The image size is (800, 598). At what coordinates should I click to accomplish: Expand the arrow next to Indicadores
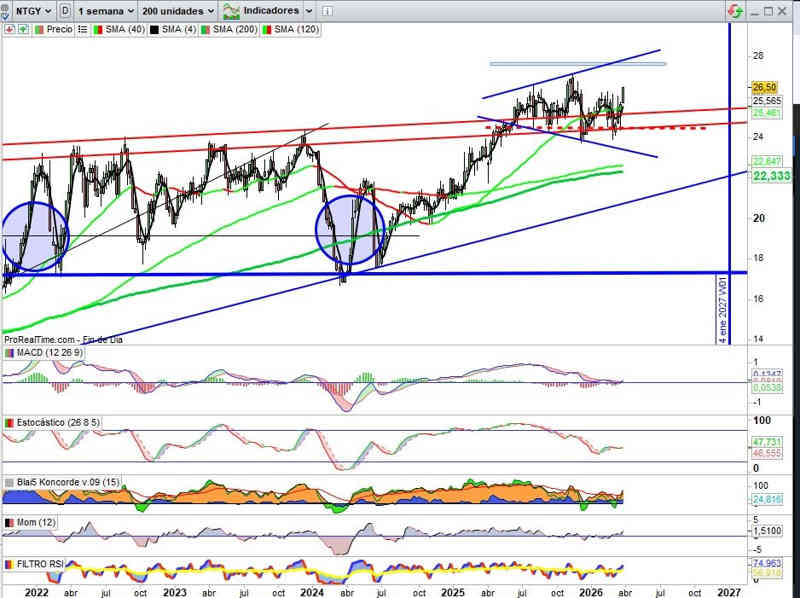(309, 11)
